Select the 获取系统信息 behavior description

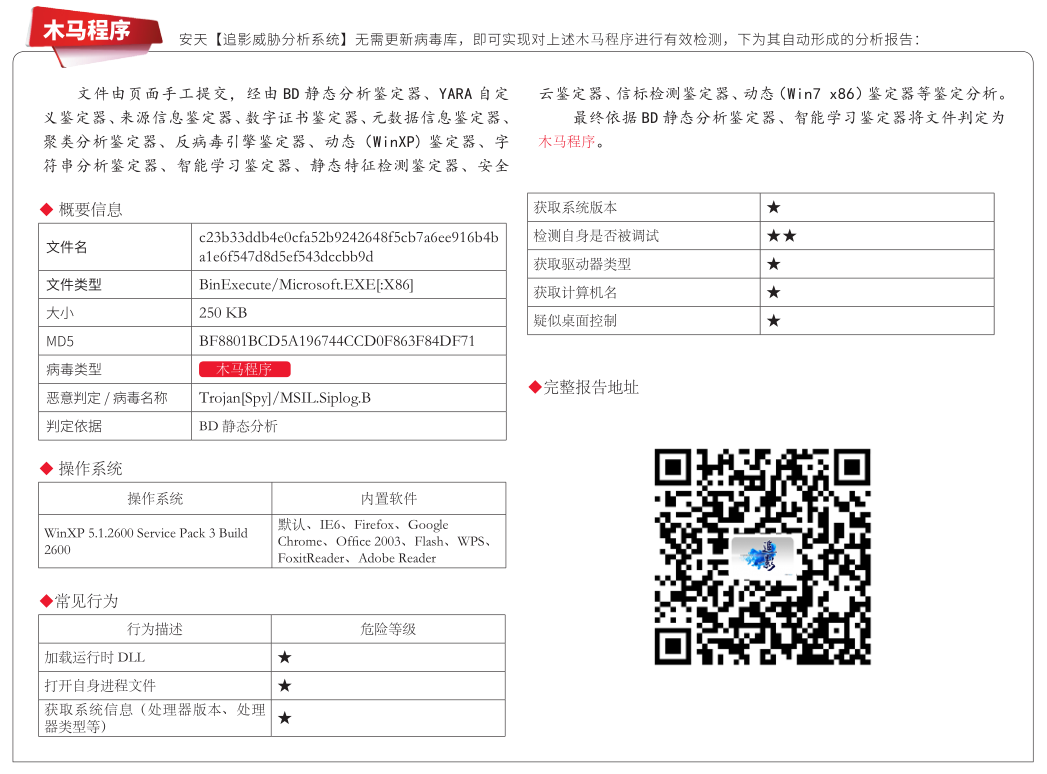155,718
